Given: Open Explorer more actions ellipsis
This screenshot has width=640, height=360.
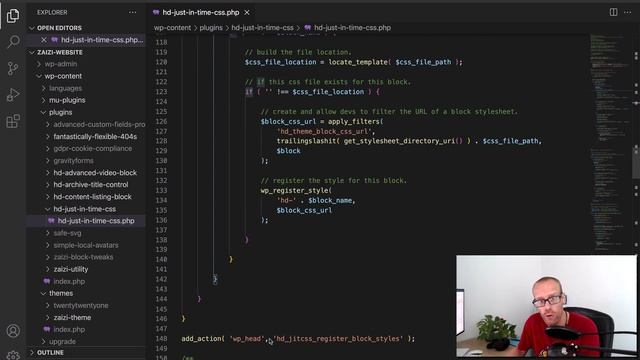Looking at the screenshot, I should point(132,12).
